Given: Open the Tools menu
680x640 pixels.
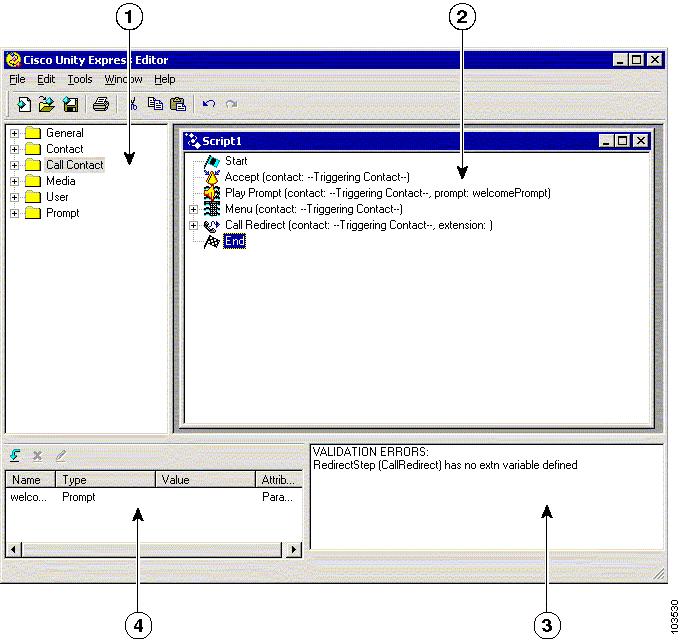Looking at the screenshot, I should click(x=80, y=79).
